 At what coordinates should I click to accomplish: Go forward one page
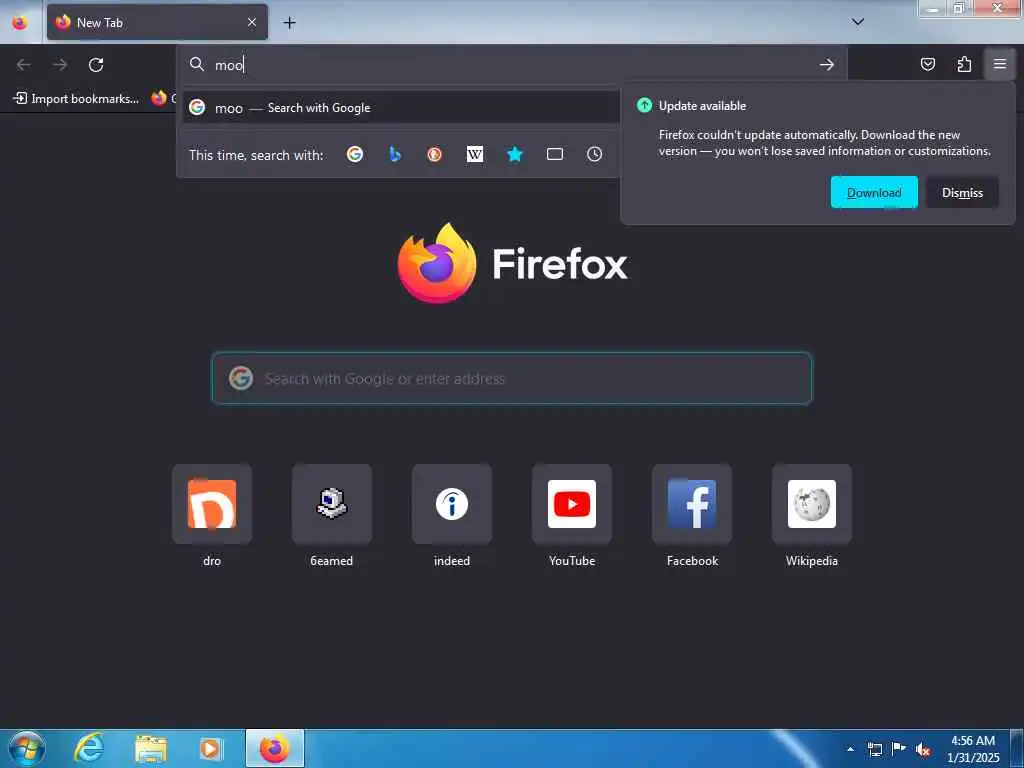[x=60, y=65]
